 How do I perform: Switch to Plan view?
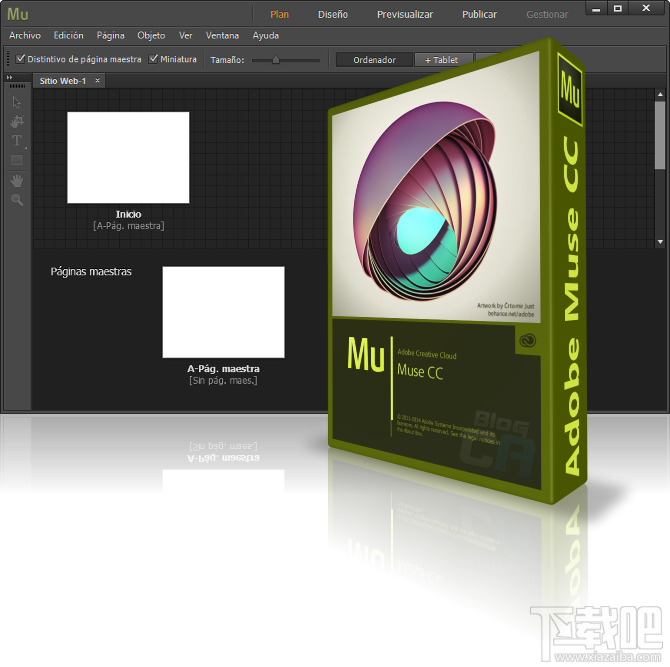pos(279,15)
